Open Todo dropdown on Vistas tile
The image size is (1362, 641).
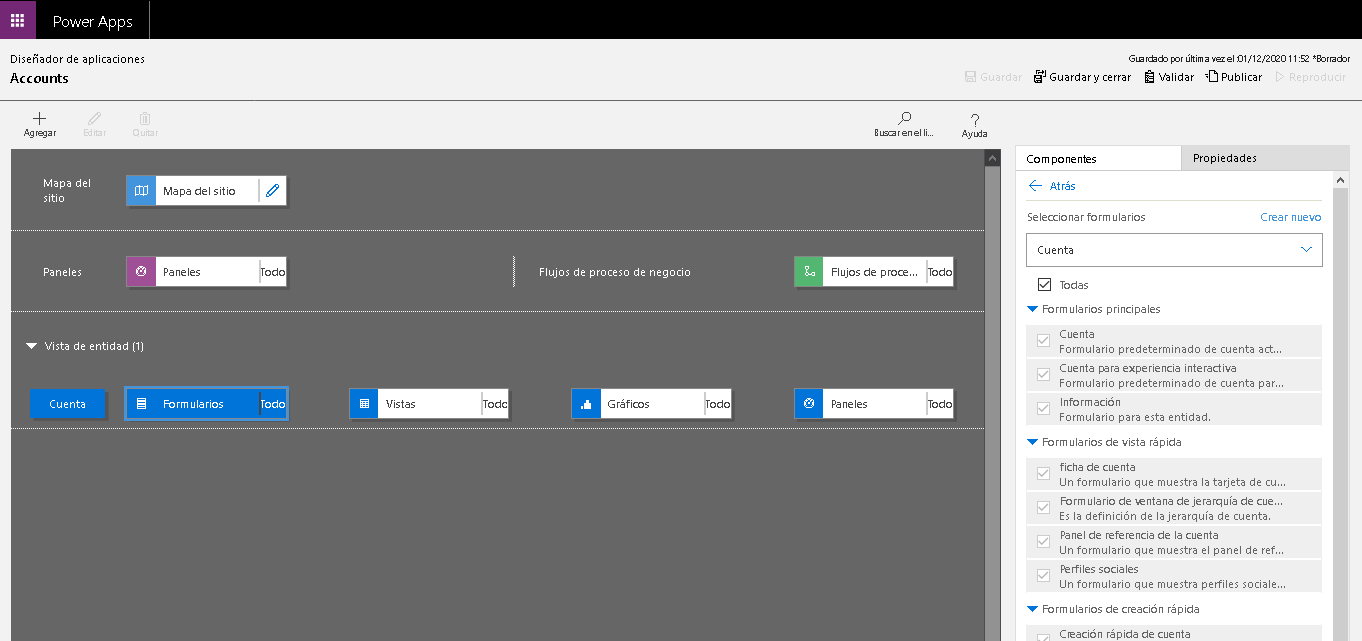tap(495, 404)
